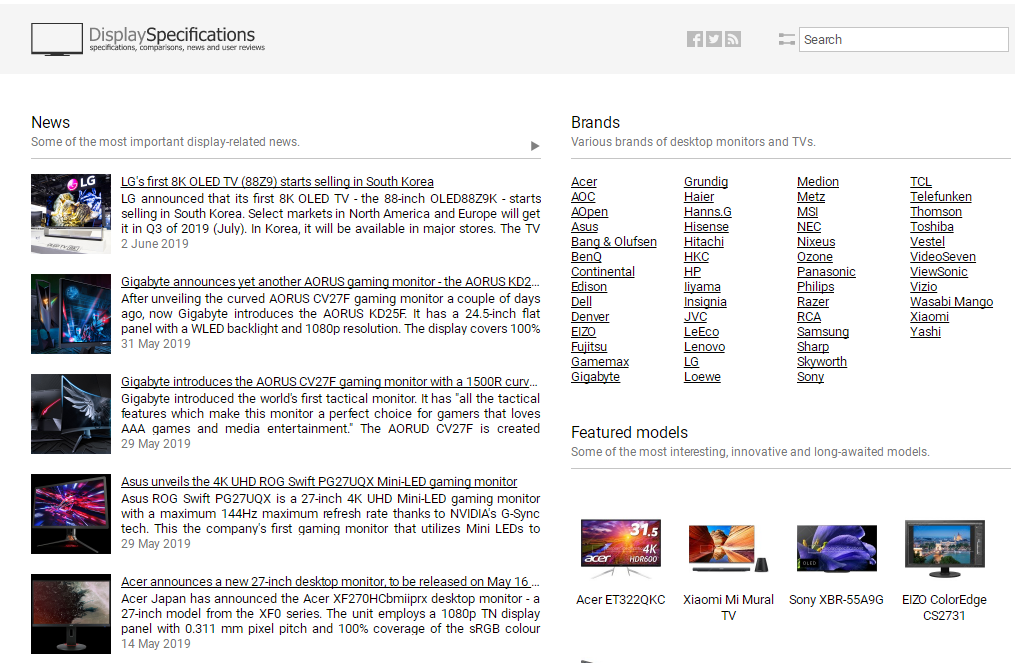Image resolution: width=1015 pixels, height=663 pixels.
Task: Select the MSI brand link
Action: 807,212
